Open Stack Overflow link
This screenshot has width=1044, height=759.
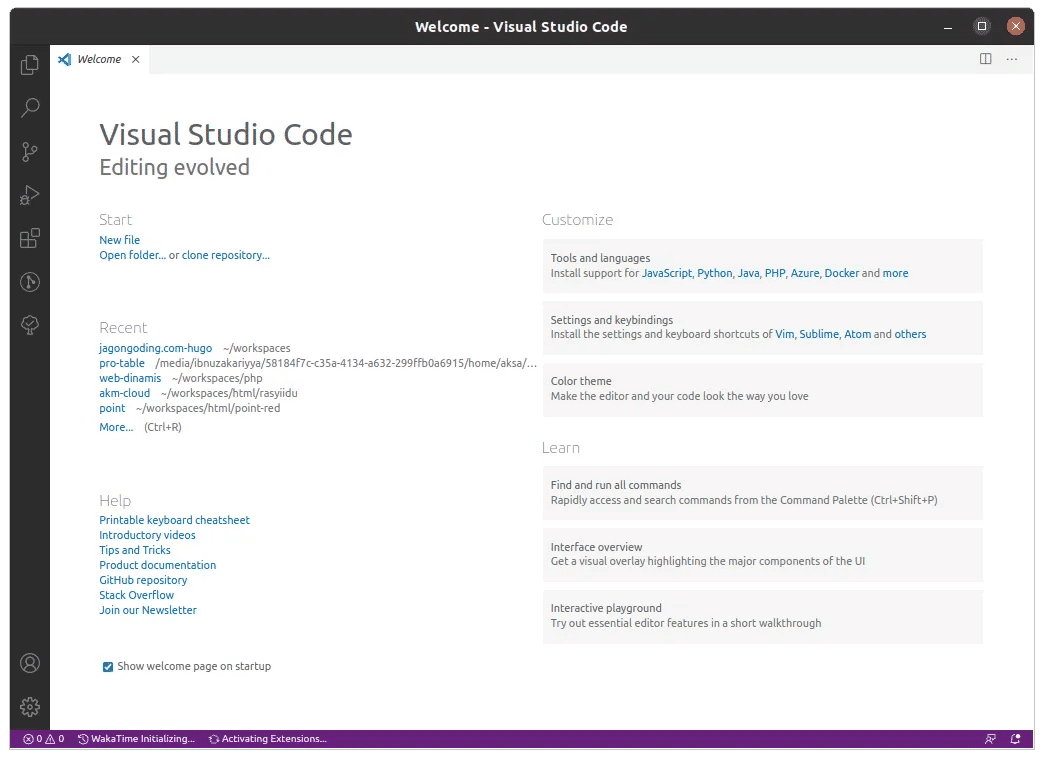[136, 595]
